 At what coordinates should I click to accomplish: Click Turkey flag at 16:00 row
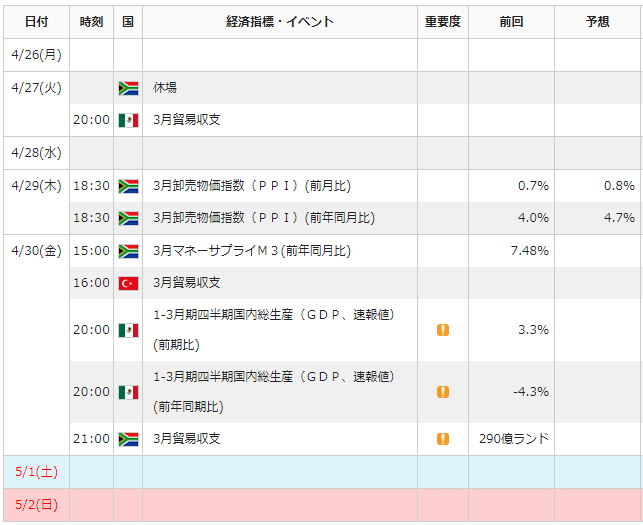tap(128, 283)
